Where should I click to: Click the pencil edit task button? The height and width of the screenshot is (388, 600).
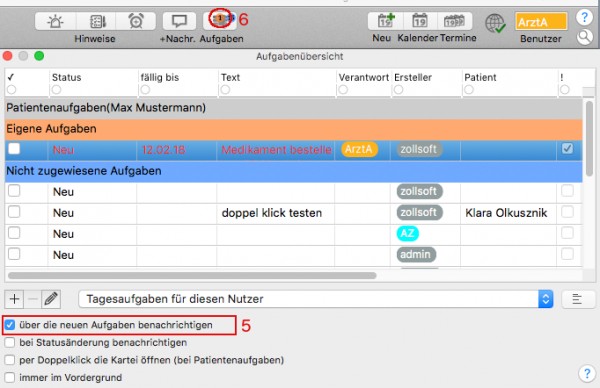pyautogui.click(x=51, y=299)
